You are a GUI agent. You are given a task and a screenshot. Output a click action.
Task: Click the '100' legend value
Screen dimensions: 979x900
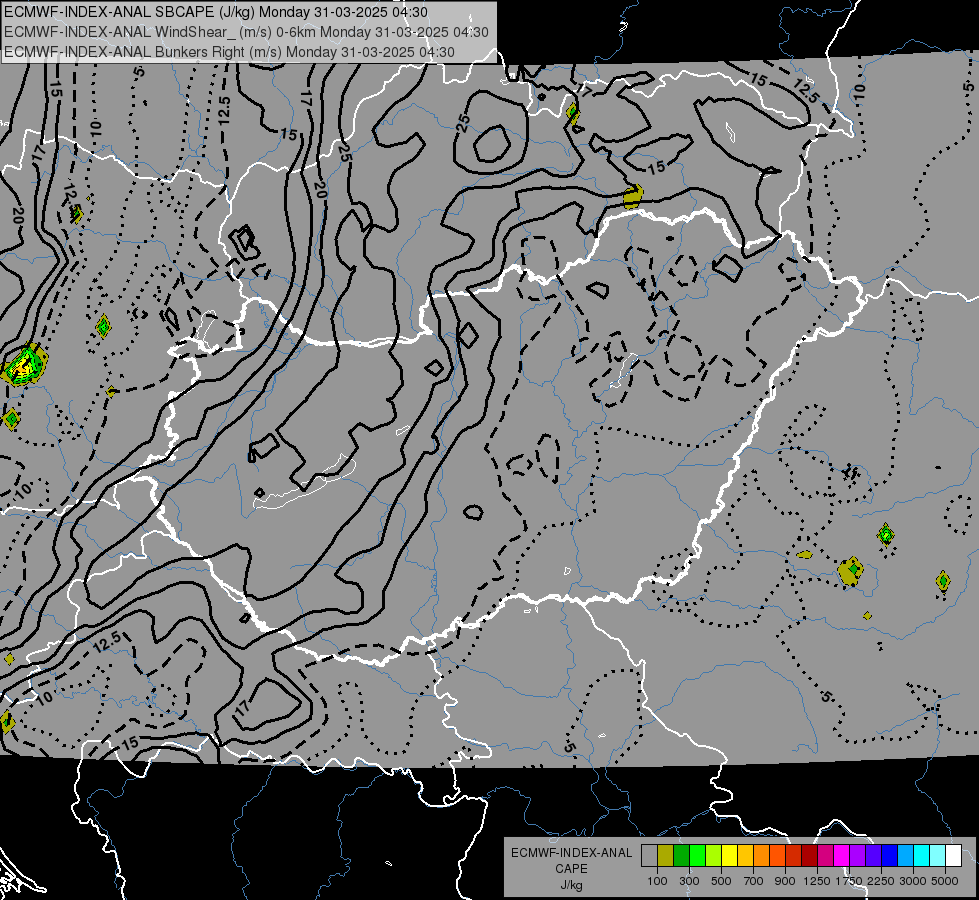point(657,881)
